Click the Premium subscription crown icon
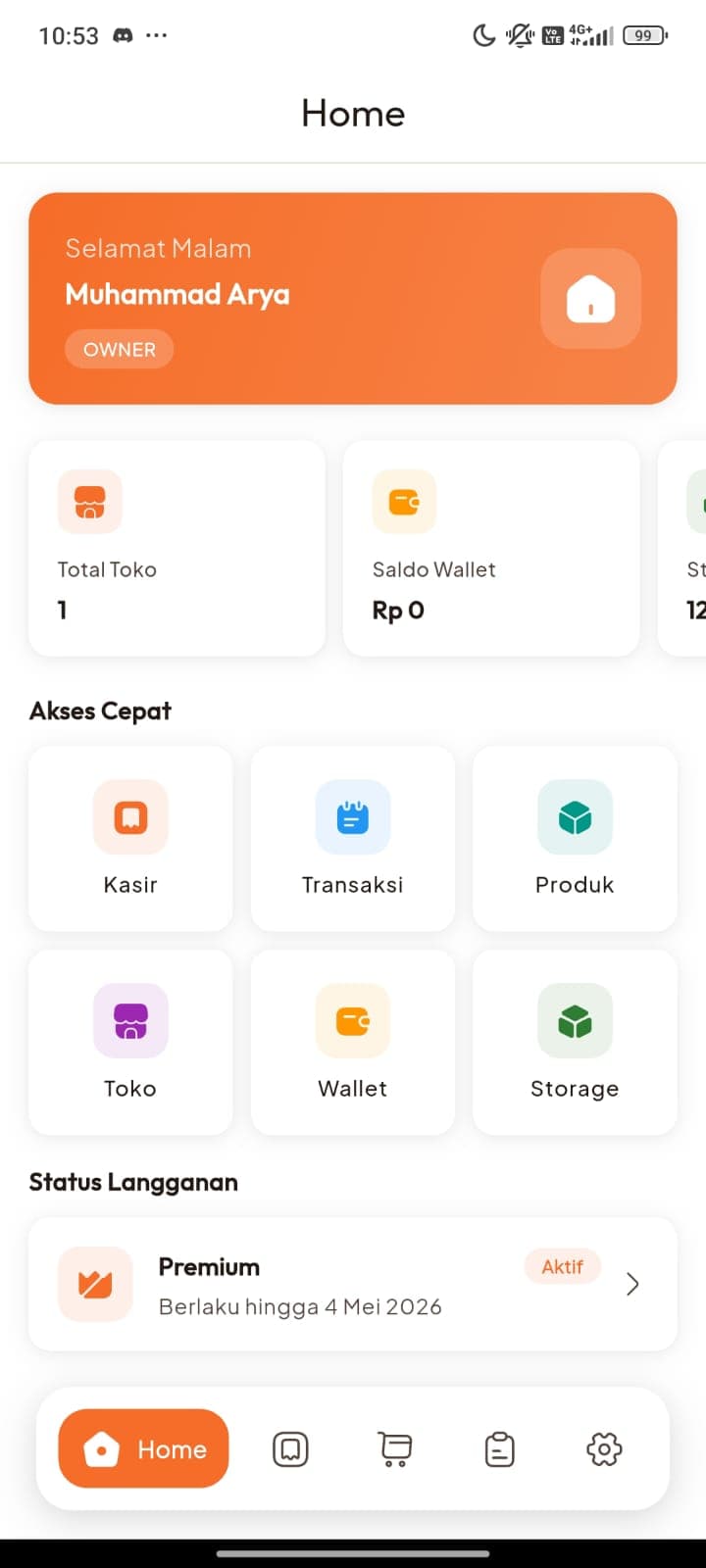 (x=95, y=1284)
